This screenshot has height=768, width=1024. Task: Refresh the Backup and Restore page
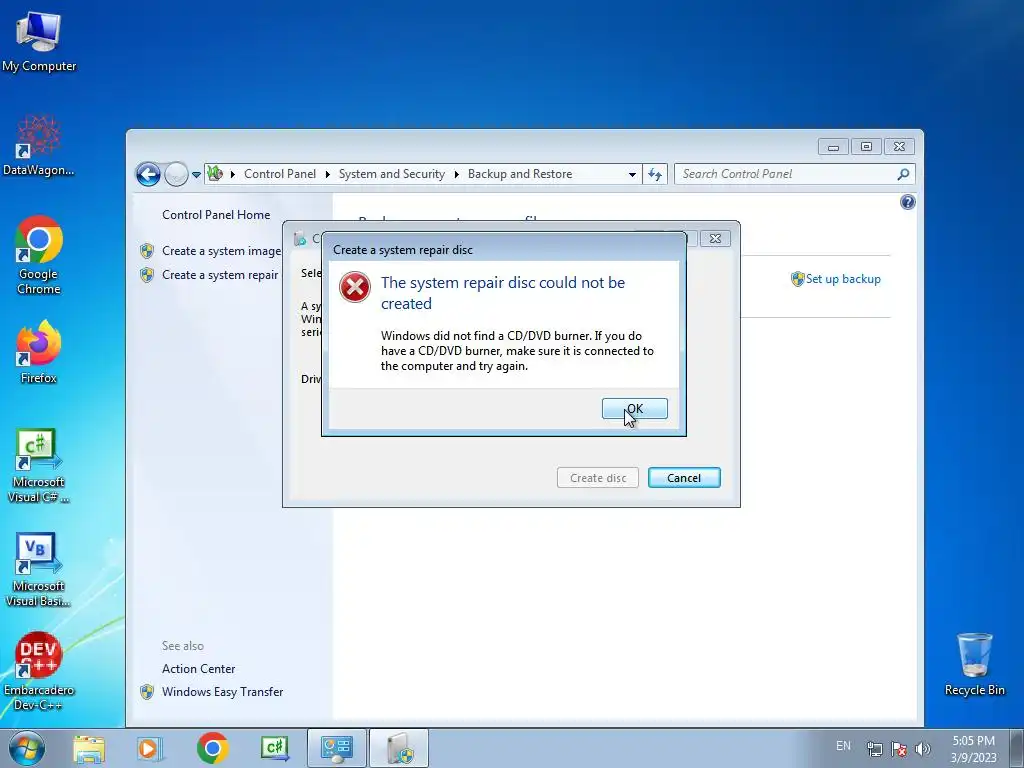click(x=655, y=174)
